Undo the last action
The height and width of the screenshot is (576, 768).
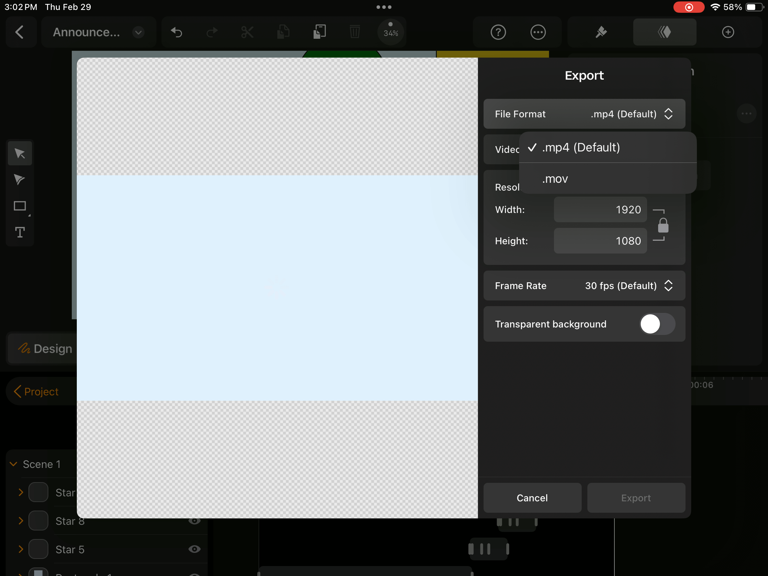(176, 32)
